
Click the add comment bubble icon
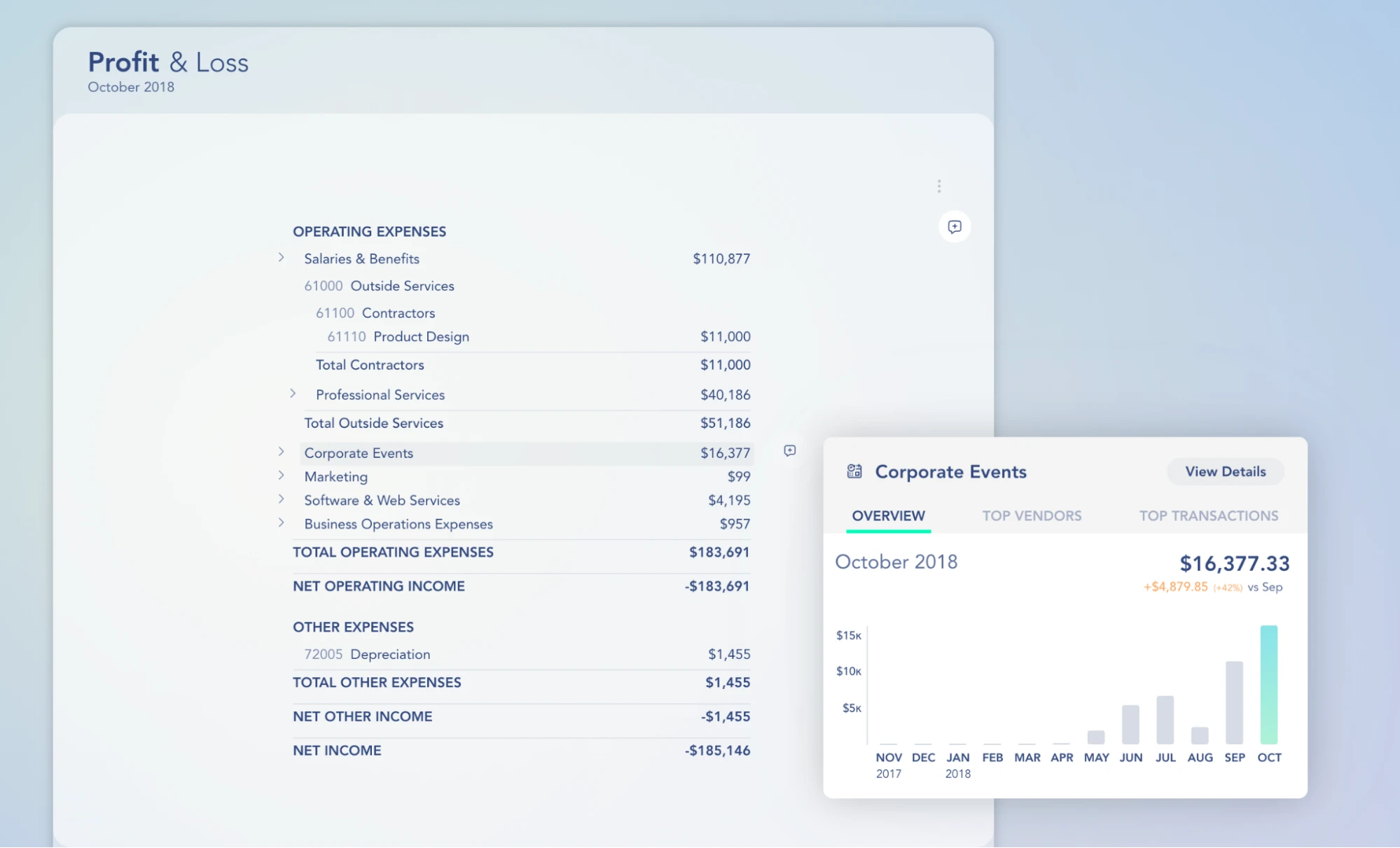click(x=955, y=227)
